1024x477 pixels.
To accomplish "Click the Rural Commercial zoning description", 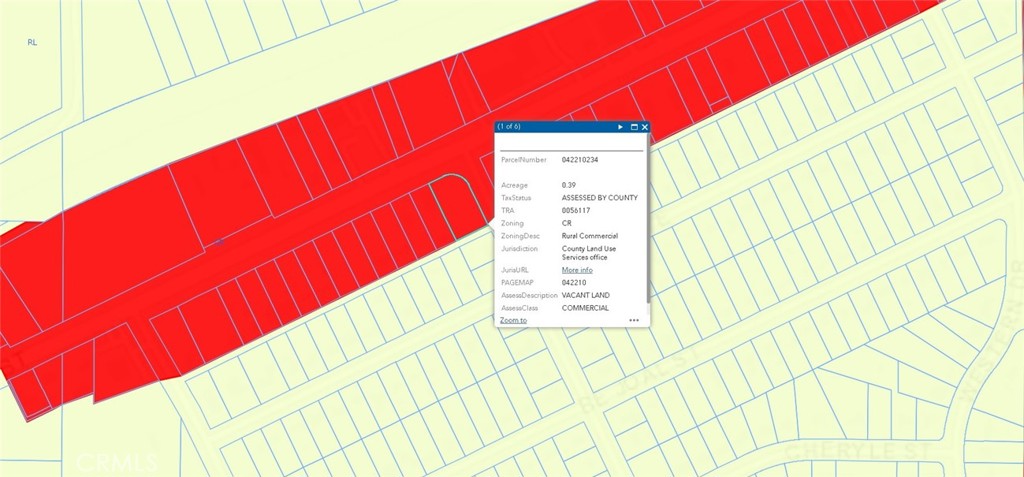I will 590,236.
